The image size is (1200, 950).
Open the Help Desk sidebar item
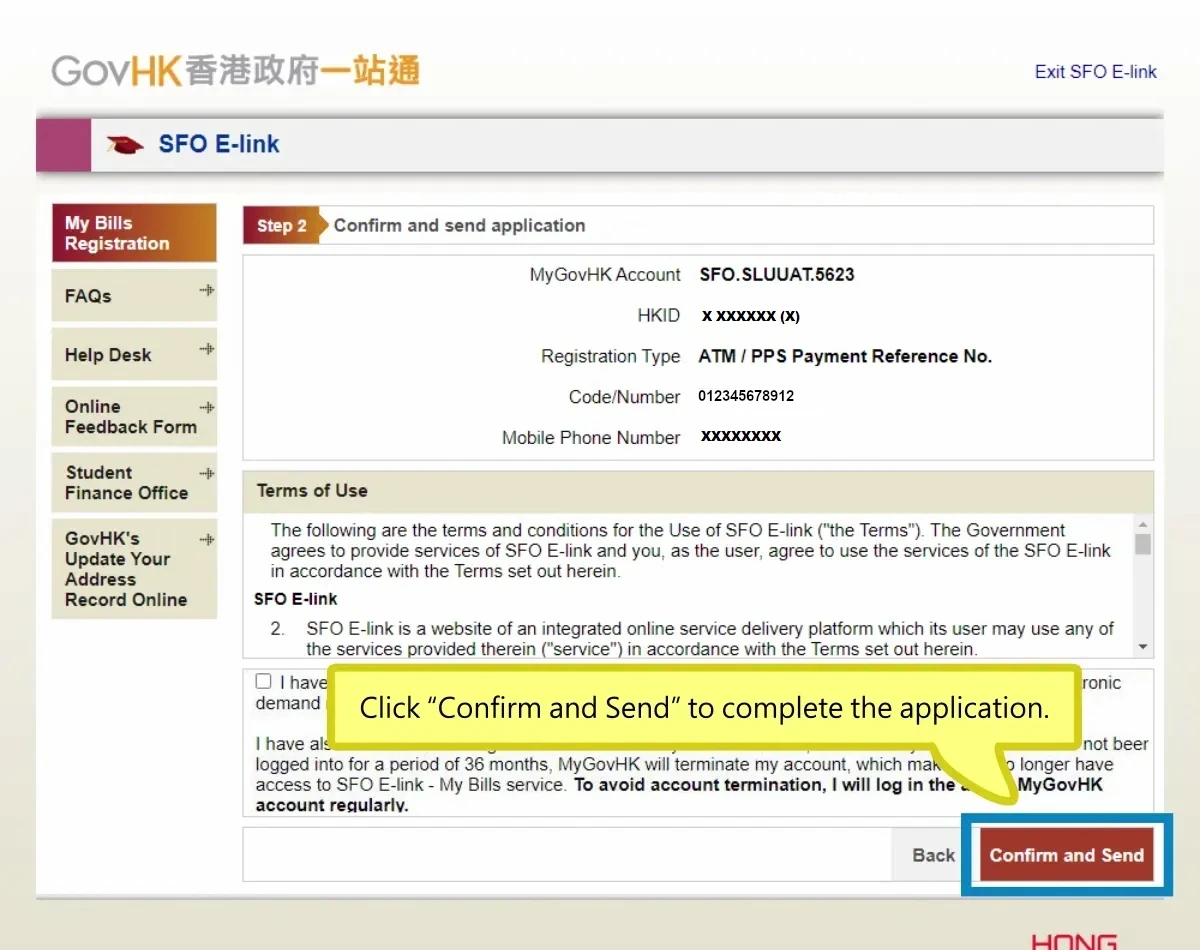[x=134, y=355]
